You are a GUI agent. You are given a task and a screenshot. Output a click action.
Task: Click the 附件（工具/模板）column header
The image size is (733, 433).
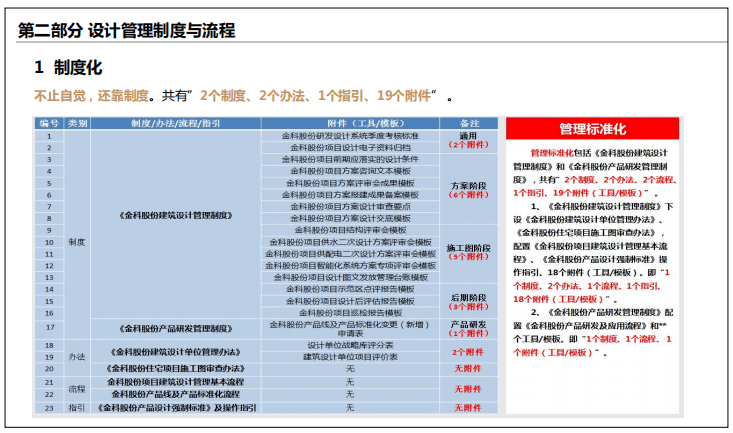coord(349,123)
